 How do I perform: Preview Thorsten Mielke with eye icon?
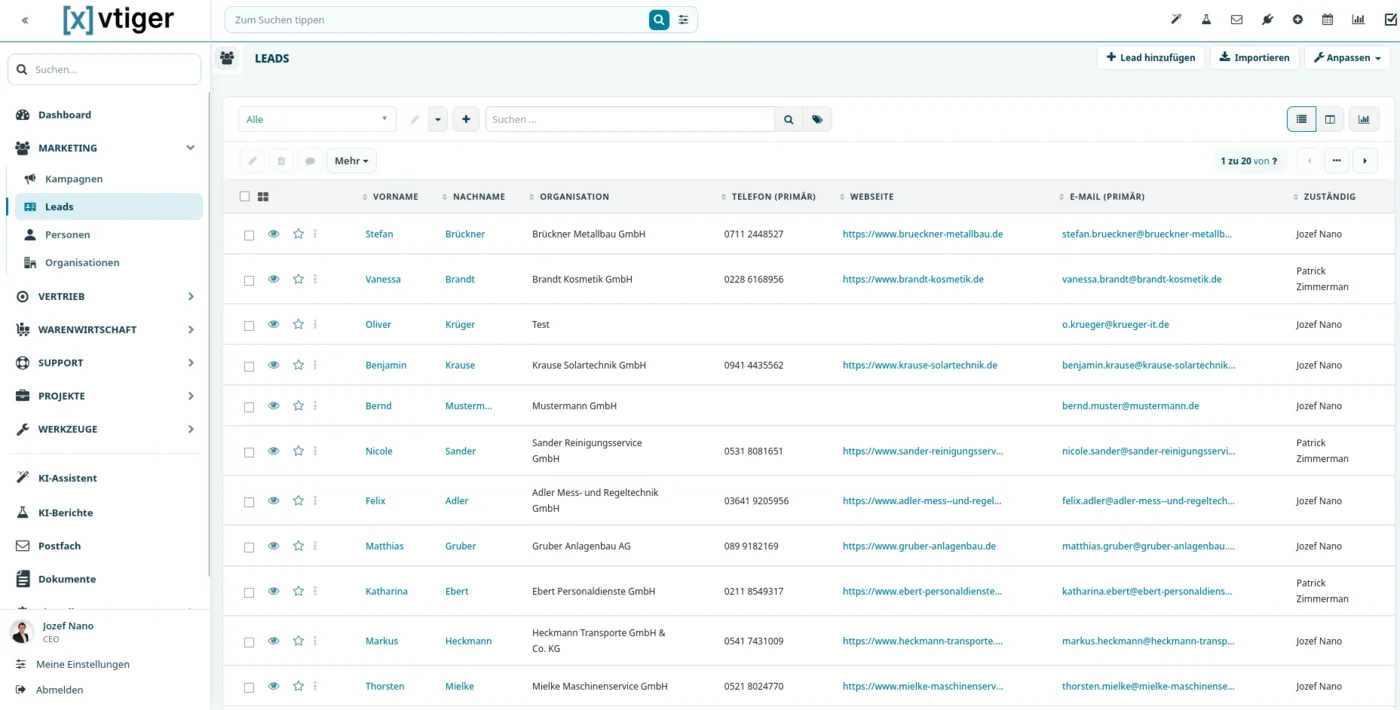point(273,686)
